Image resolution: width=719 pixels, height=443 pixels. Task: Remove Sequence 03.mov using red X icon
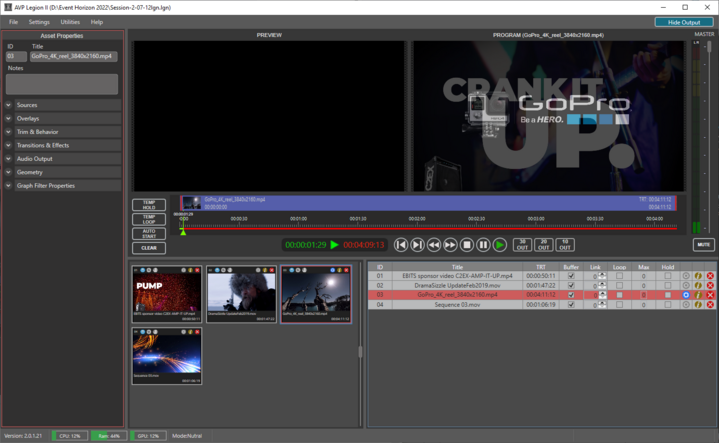click(710, 306)
